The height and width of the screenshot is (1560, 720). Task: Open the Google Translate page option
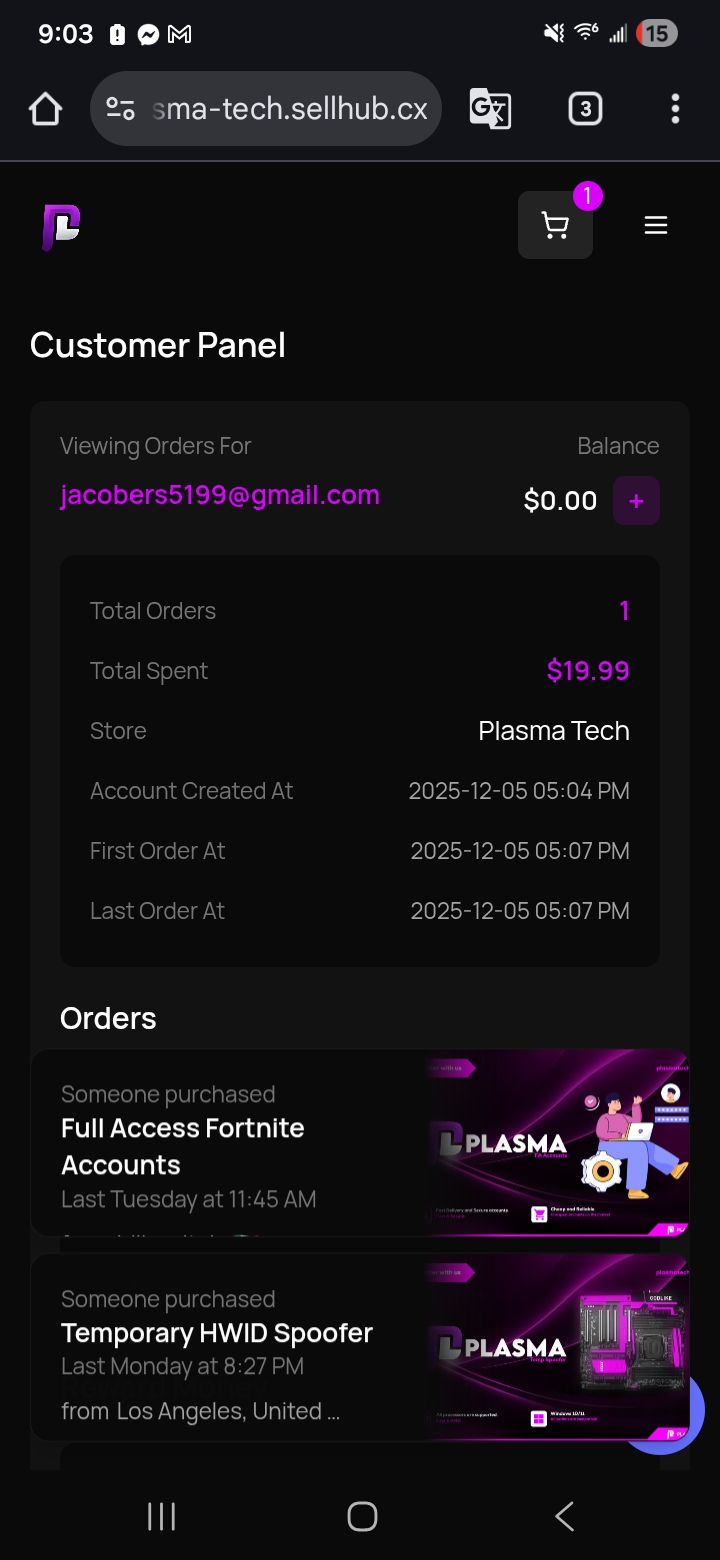point(490,109)
